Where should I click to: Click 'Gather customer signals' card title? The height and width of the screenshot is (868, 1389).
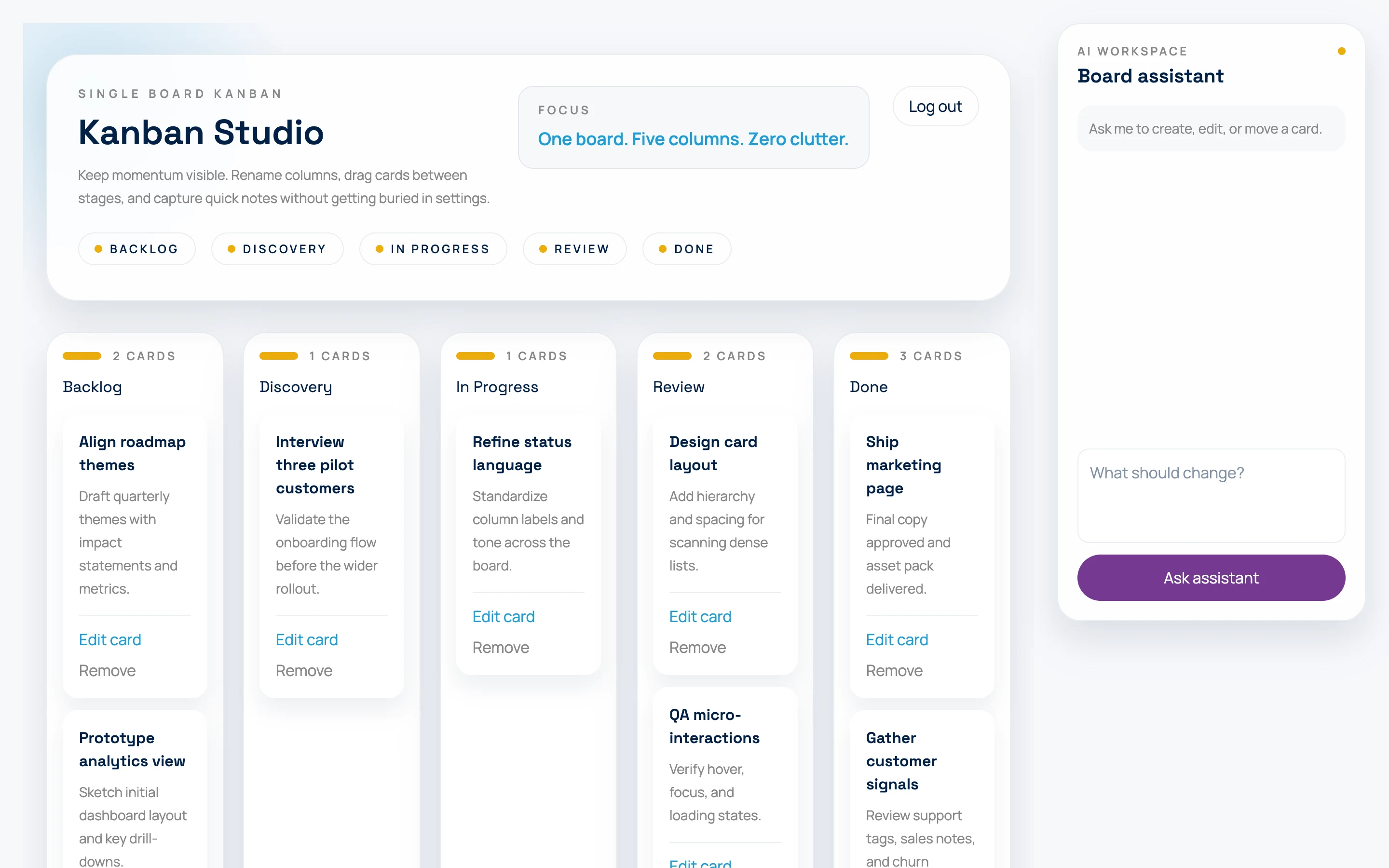(x=902, y=761)
